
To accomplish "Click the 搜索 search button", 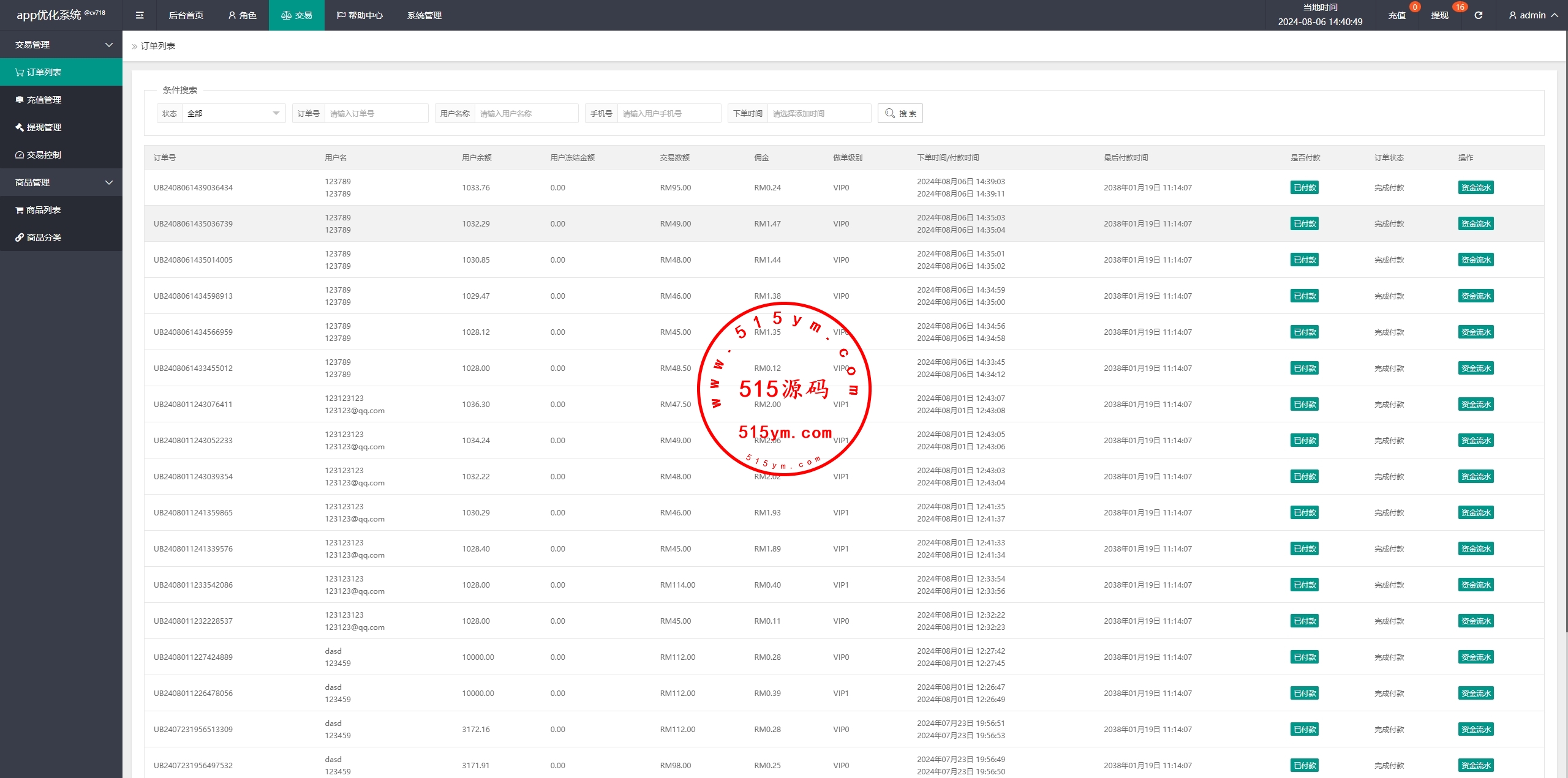I will 900,113.
